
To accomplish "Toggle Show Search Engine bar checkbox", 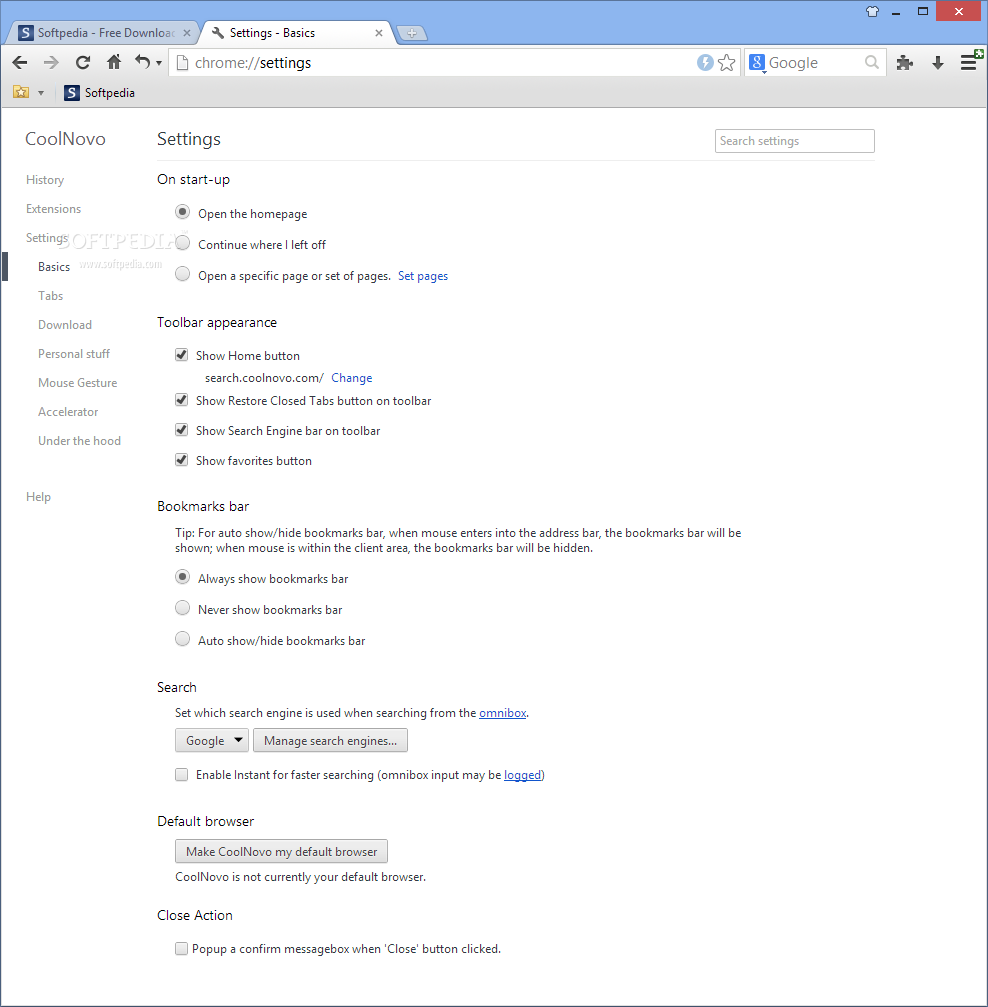I will click(x=182, y=430).
